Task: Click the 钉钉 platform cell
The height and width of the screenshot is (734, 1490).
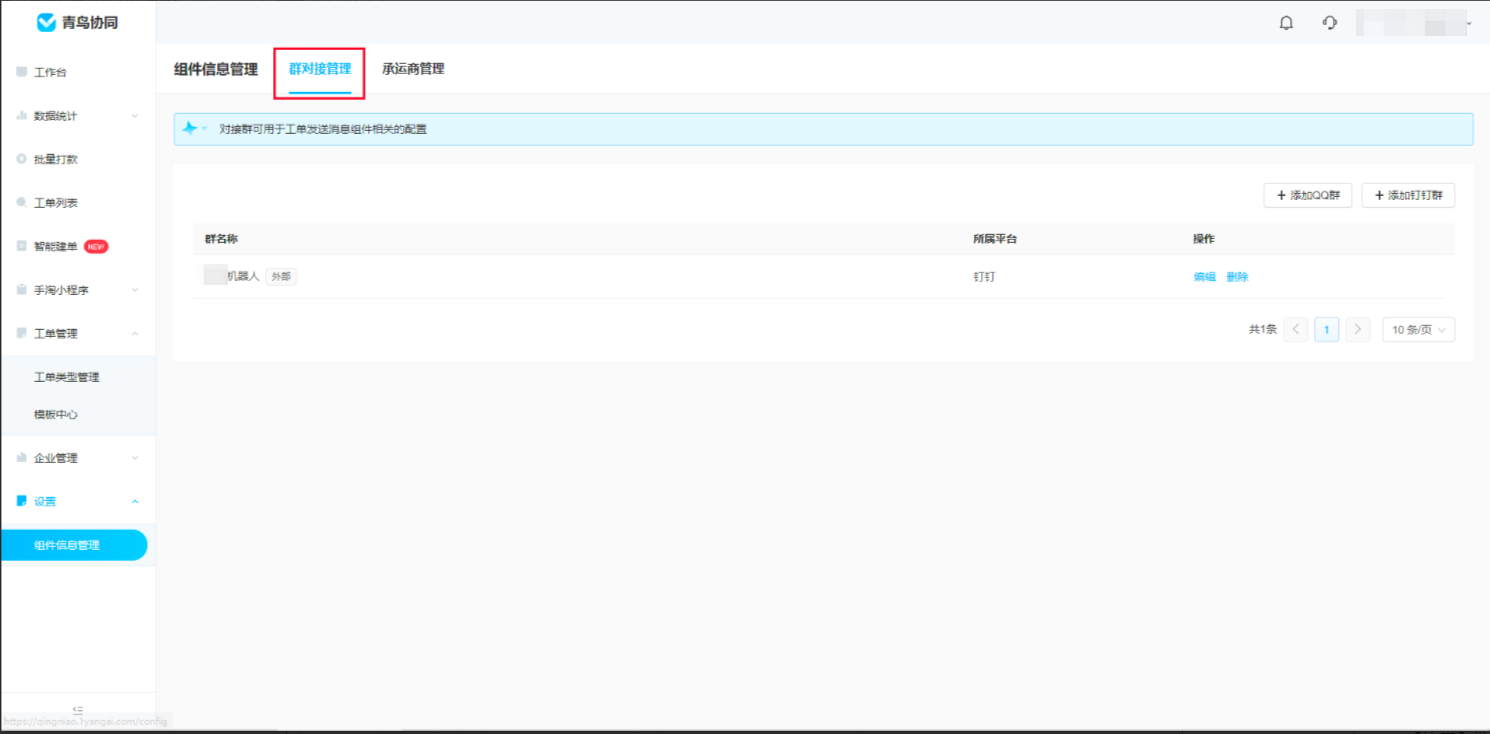Action: 984,277
